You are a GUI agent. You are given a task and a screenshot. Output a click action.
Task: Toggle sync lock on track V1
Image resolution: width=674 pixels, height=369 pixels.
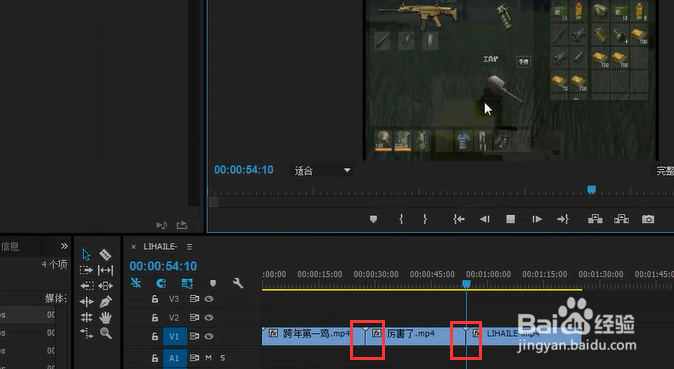point(194,336)
